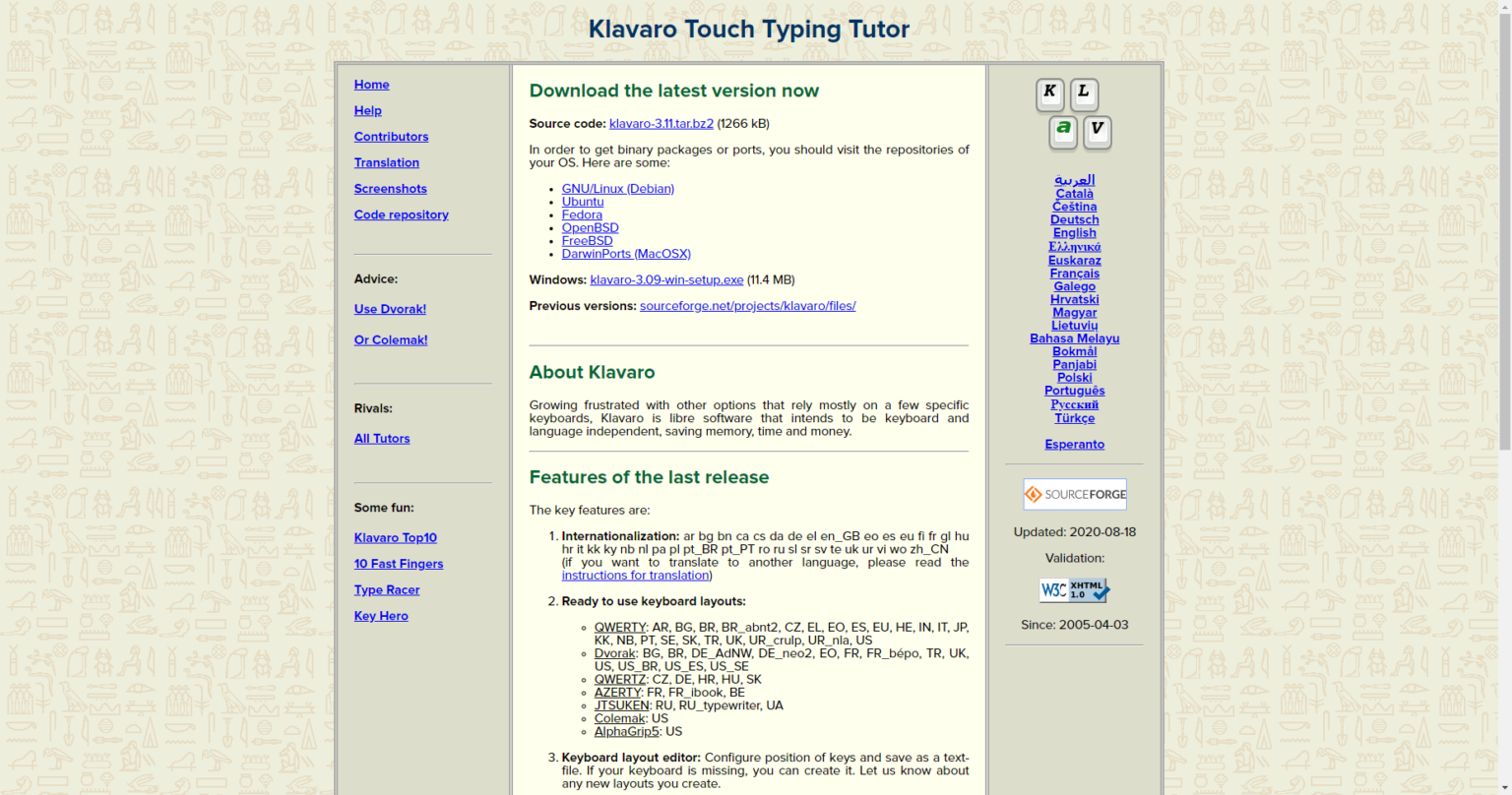
Task: Click the green 'a' keyboard key icon
Action: [x=1063, y=133]
